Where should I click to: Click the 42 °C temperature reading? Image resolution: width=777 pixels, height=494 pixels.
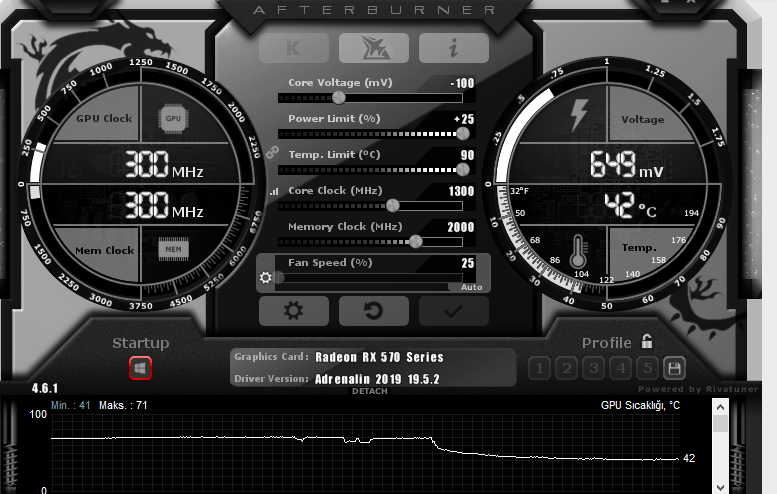[630, 205]
